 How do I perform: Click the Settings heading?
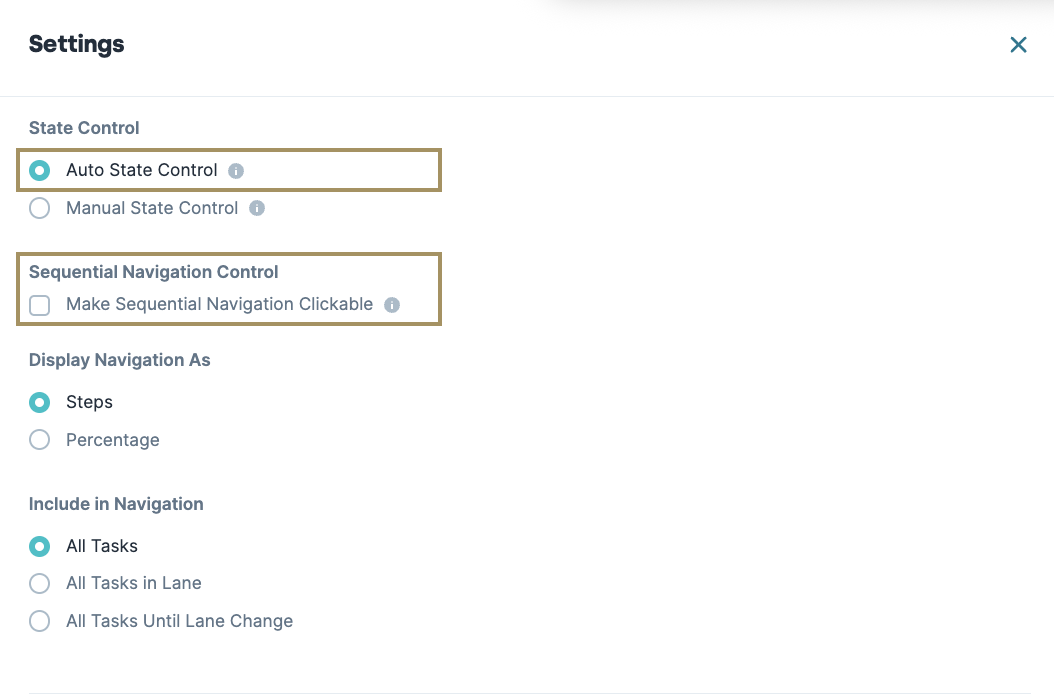pos(76,44)
